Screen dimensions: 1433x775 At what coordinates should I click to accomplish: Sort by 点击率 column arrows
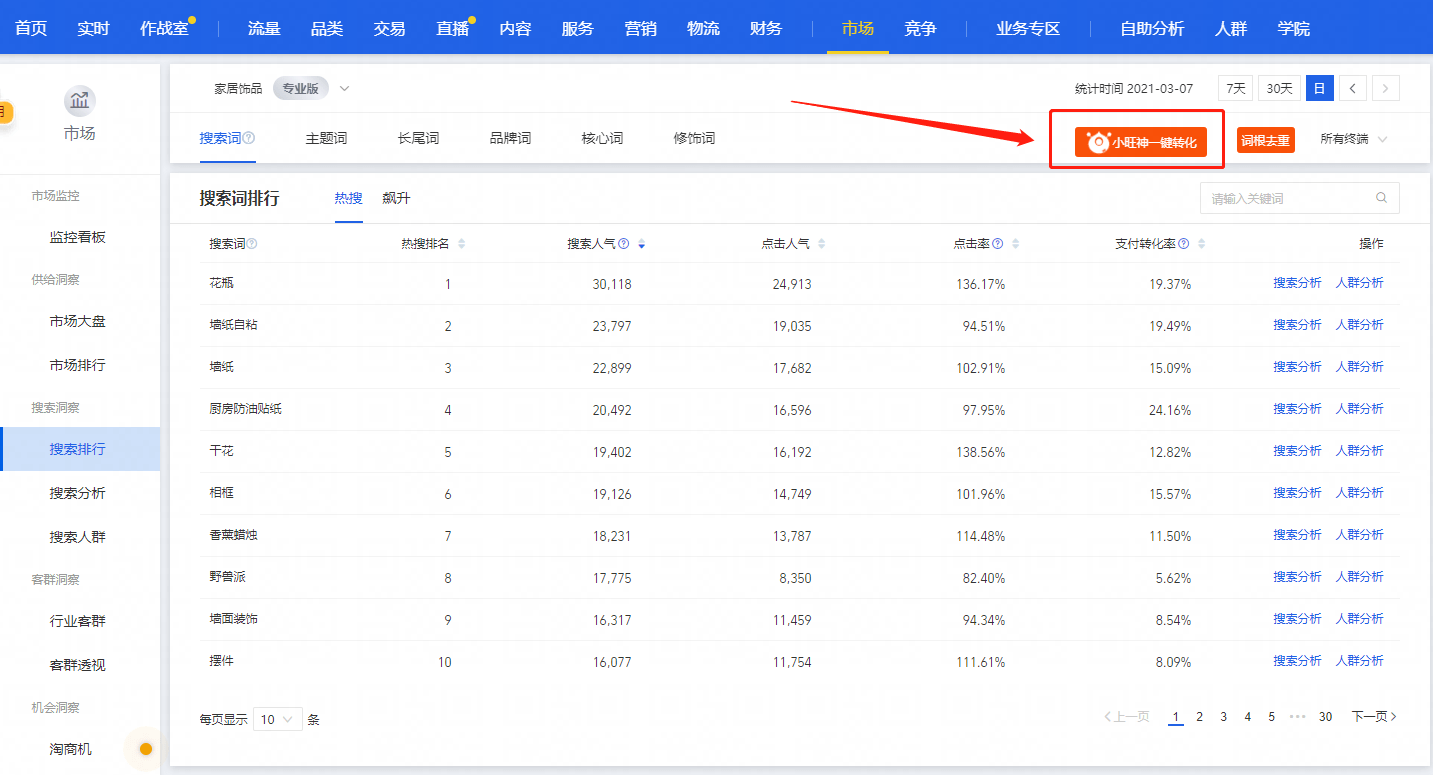point(1015,244)
